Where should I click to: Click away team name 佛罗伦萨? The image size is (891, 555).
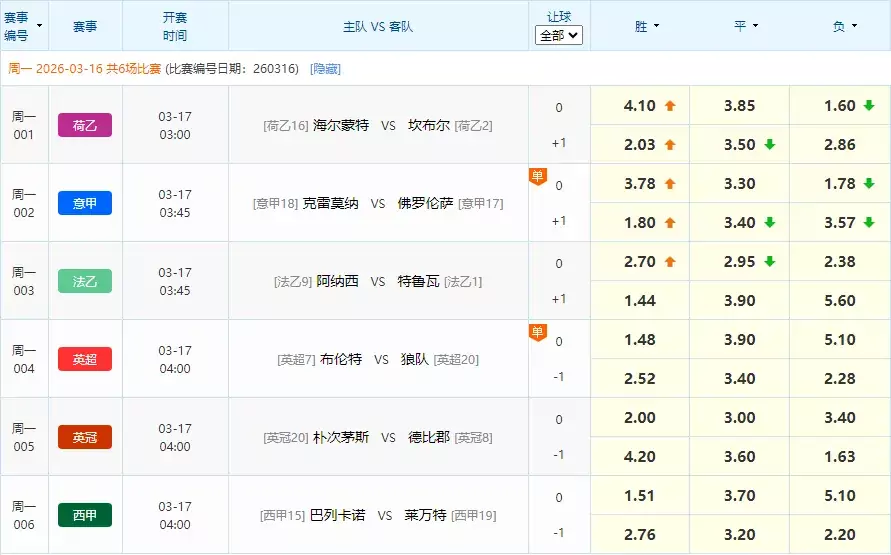tap(425, 203)
